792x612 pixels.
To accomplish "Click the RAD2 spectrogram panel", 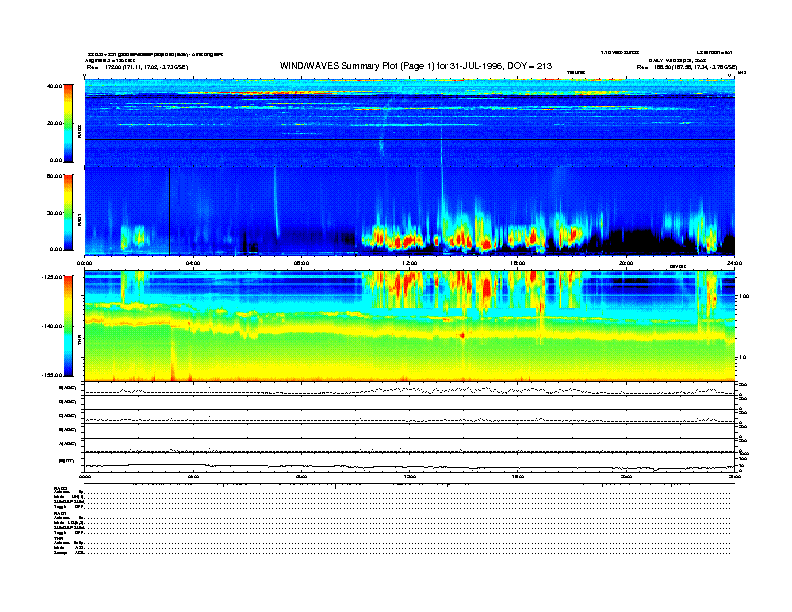I will [410, 123].
